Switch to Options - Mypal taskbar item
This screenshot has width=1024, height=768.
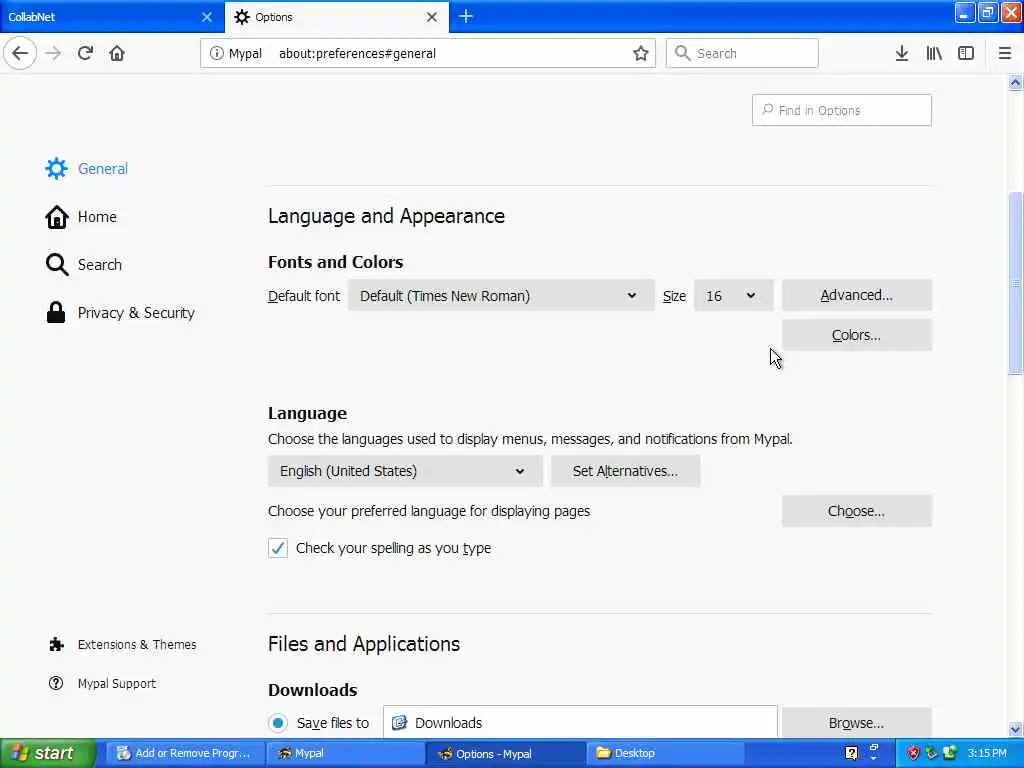coord(505,753)
